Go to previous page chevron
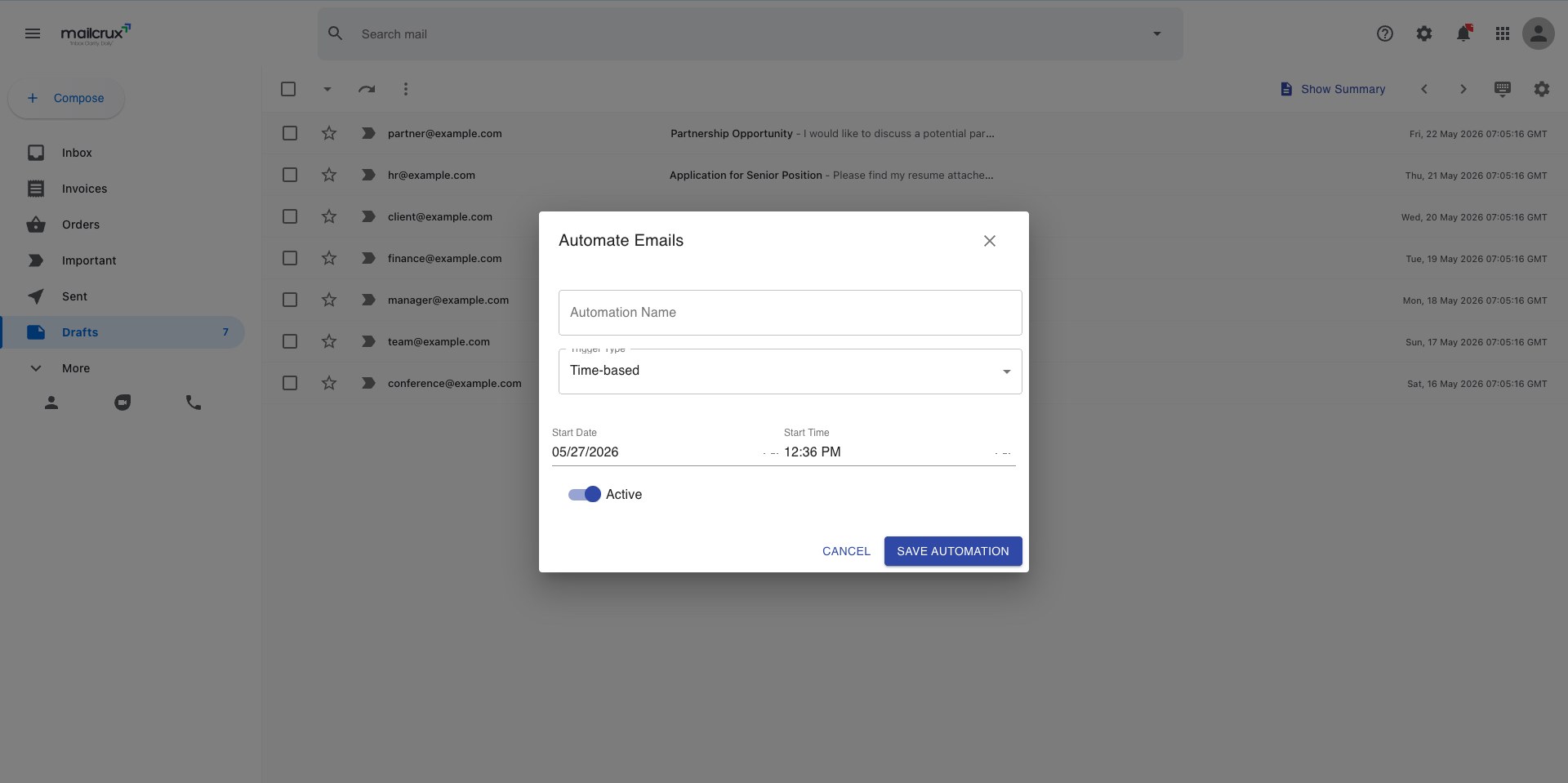 click(1424, 89)
